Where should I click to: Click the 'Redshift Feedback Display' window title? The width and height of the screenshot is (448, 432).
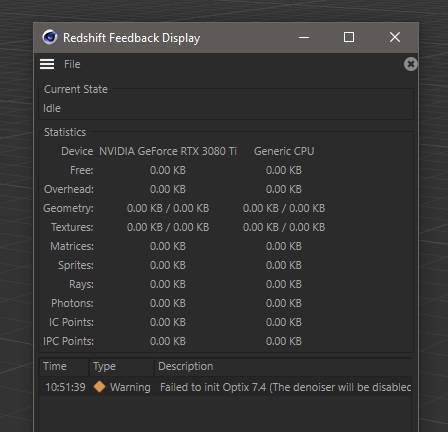click(132, 38)
